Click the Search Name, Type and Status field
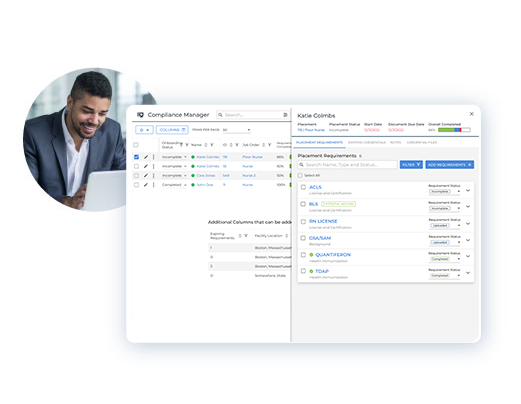The width and height of the screenshot is (521, 404). (347, 165)
